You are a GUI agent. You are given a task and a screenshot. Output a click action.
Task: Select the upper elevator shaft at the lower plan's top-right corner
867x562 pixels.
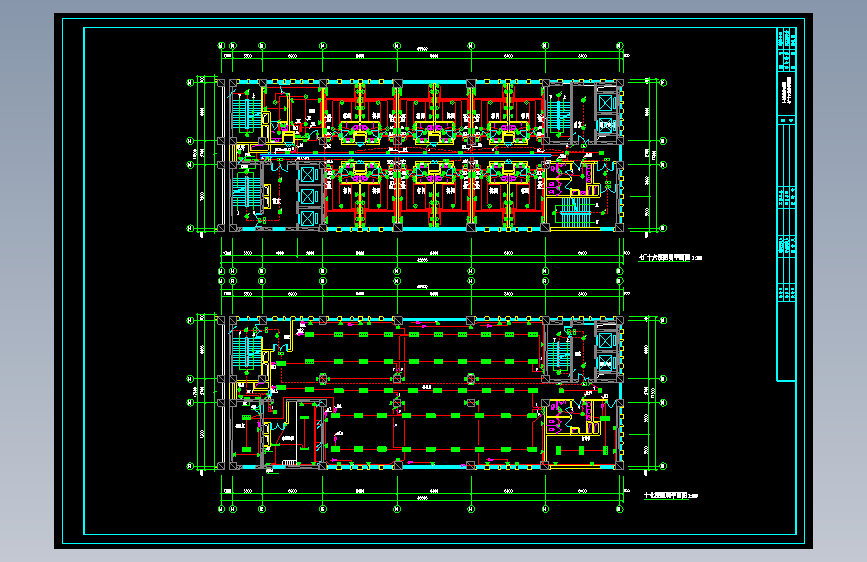tap(606, 341)
